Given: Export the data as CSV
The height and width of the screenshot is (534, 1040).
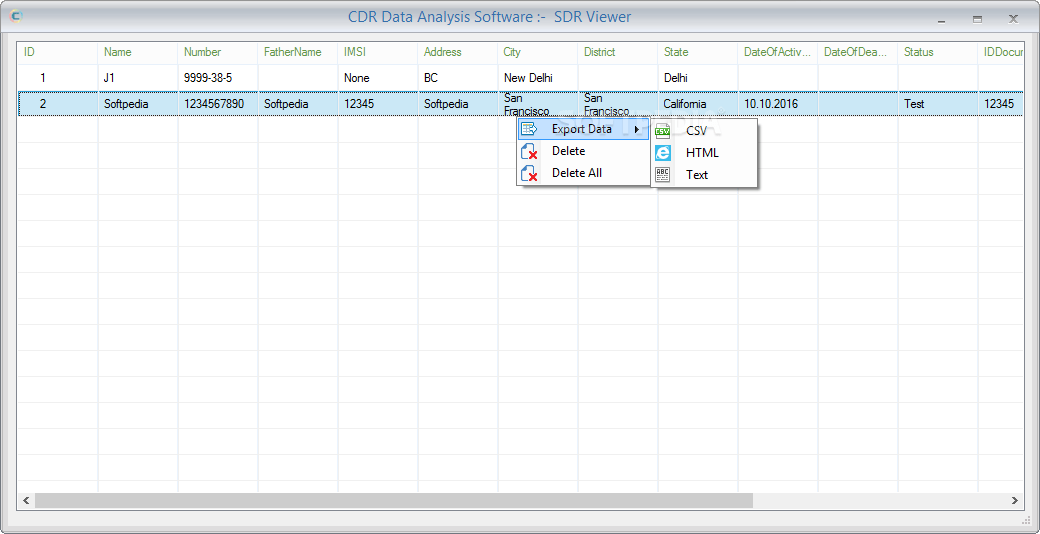Looking at the screenshot, I should point(704,131).
